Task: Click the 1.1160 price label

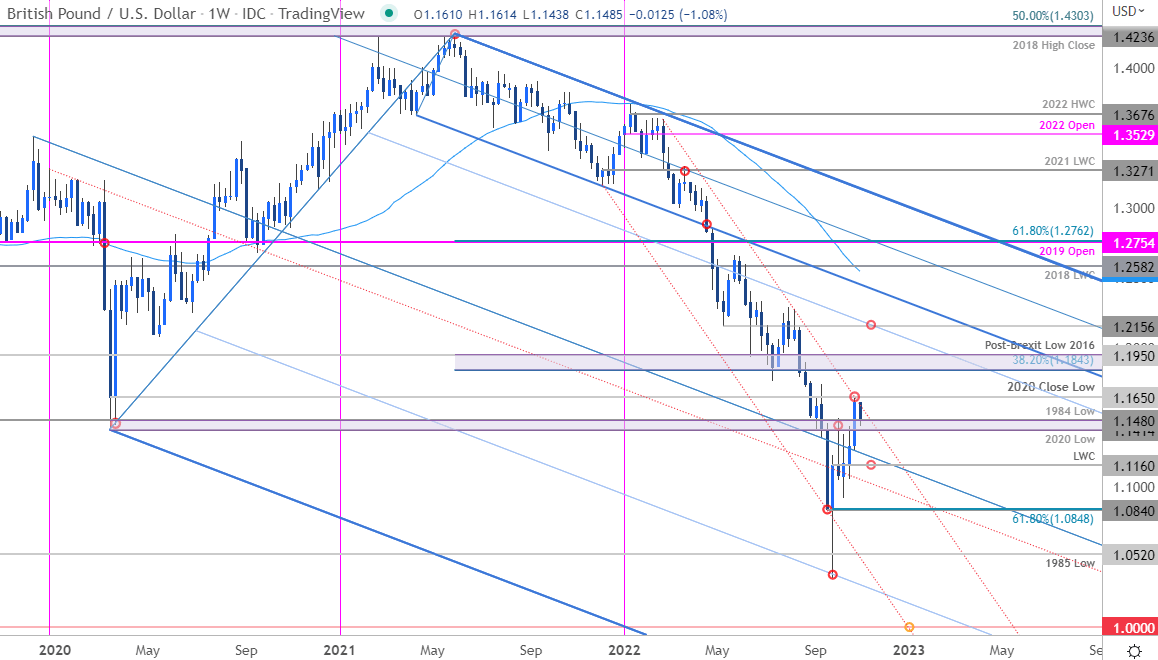Action: 1130,465
